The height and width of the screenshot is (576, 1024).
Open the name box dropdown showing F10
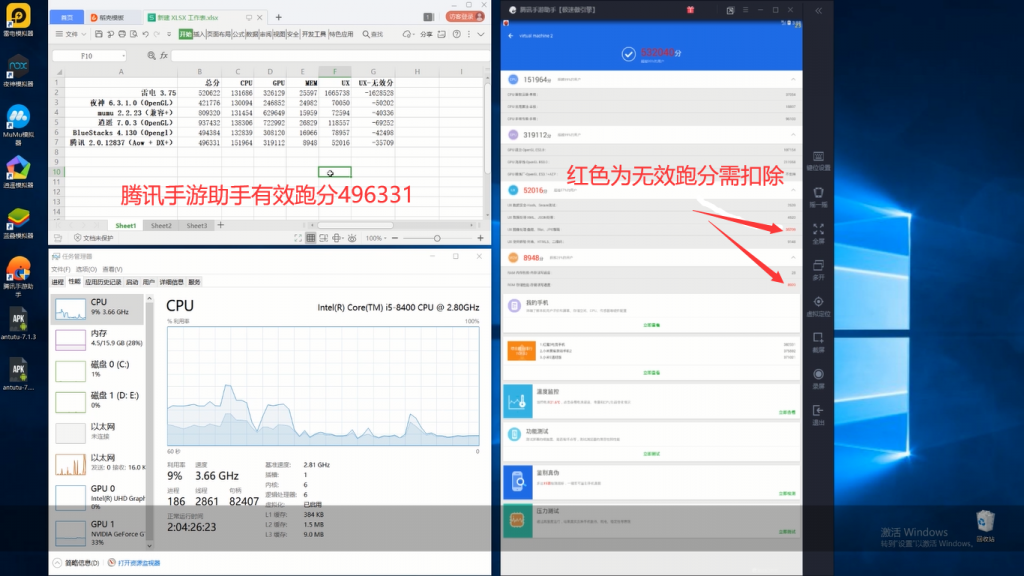point(123,56)
